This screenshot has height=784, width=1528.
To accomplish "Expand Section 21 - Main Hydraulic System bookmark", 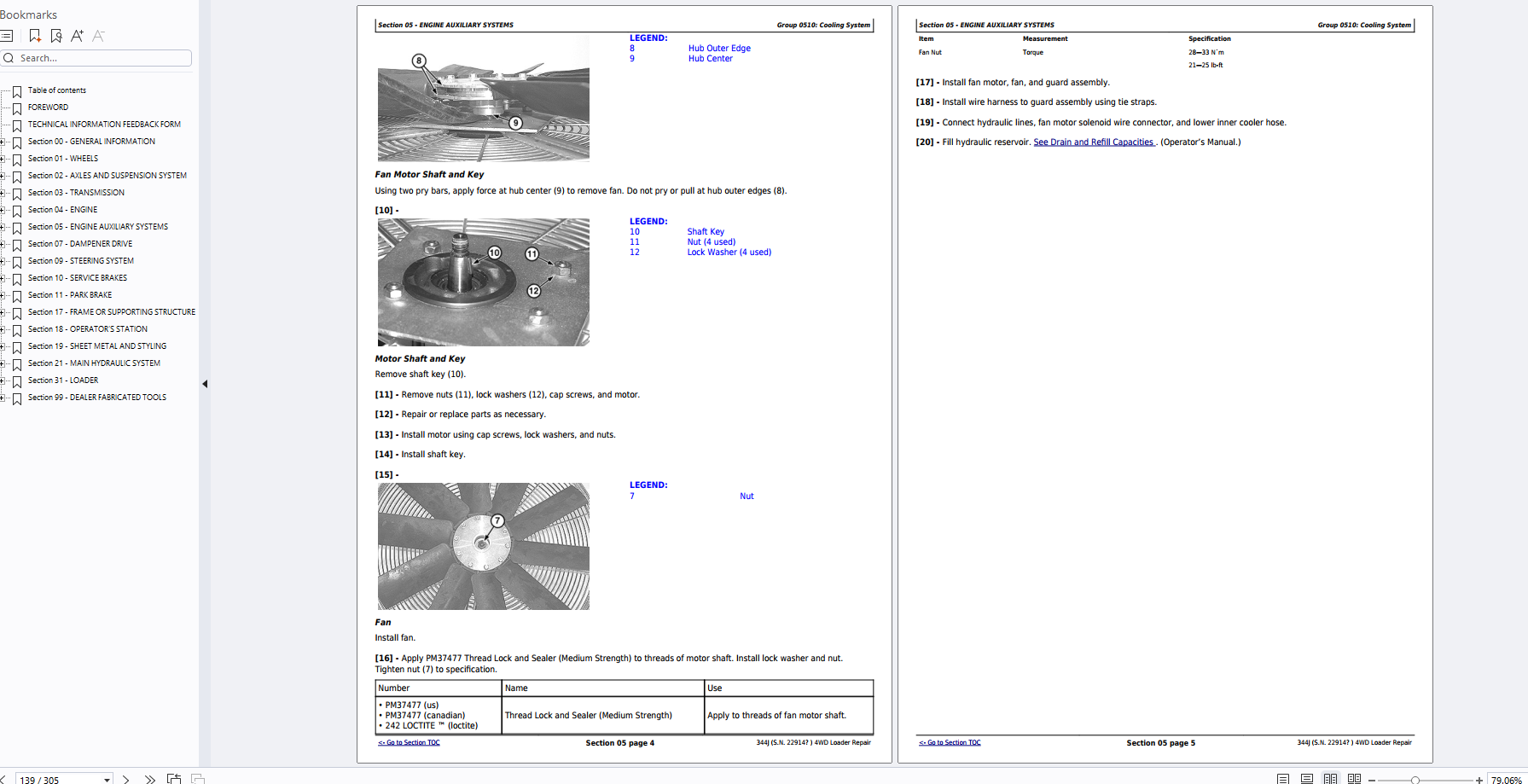I will (3, 363).
